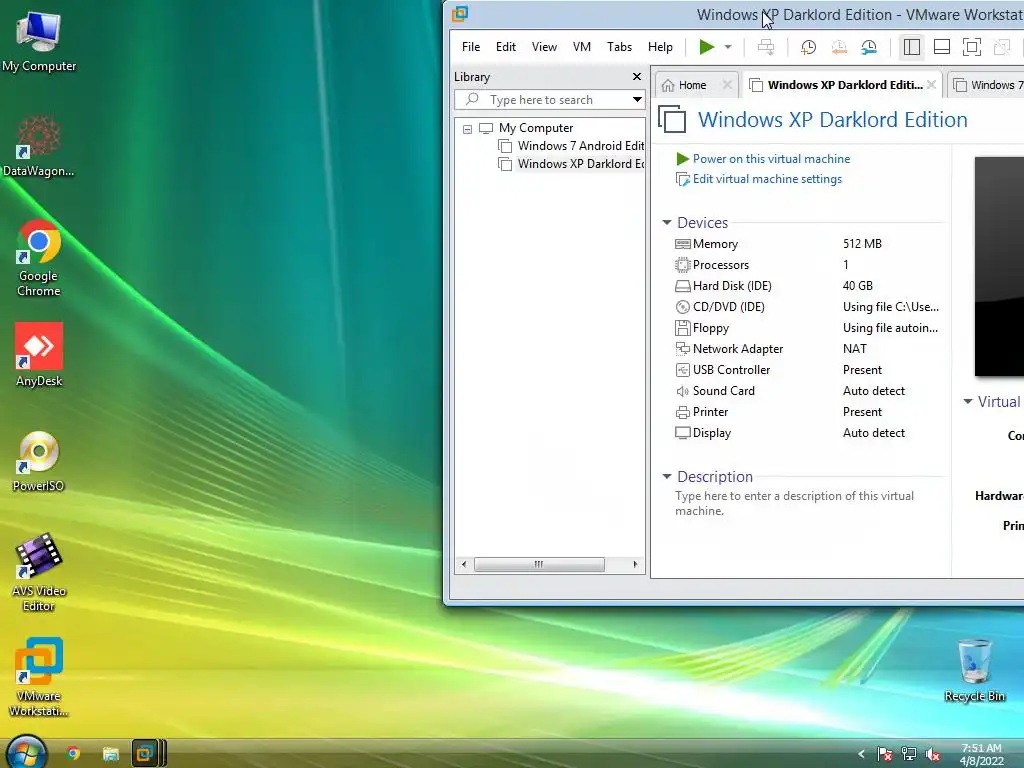Screen dimensions: 1024x768
Task: Click the Send Ctrl+Alt+Del toolbar icon
Action: pyautogui.click(x=766, y=47)
